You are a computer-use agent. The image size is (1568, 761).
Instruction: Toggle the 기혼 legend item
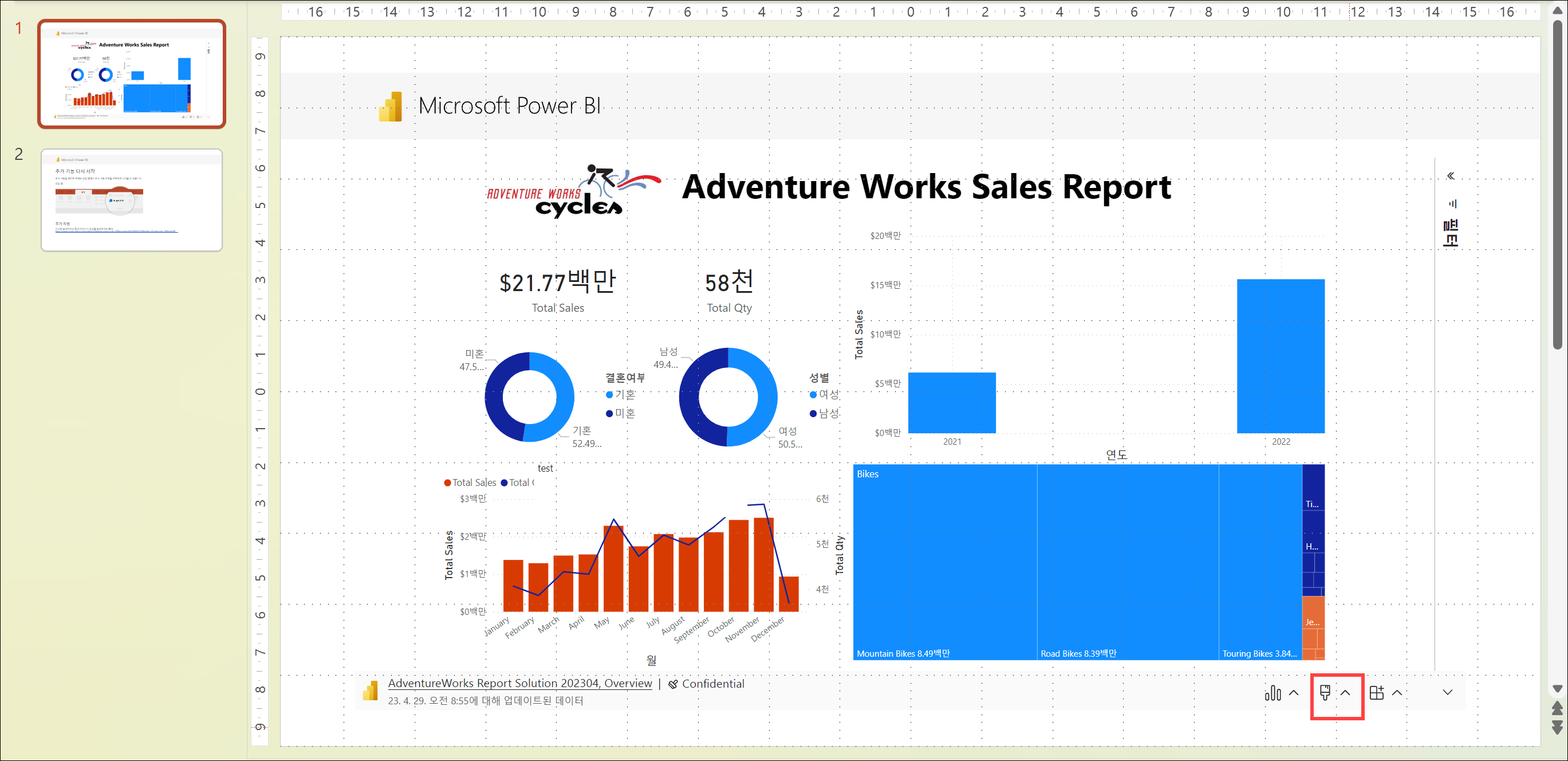621,395
